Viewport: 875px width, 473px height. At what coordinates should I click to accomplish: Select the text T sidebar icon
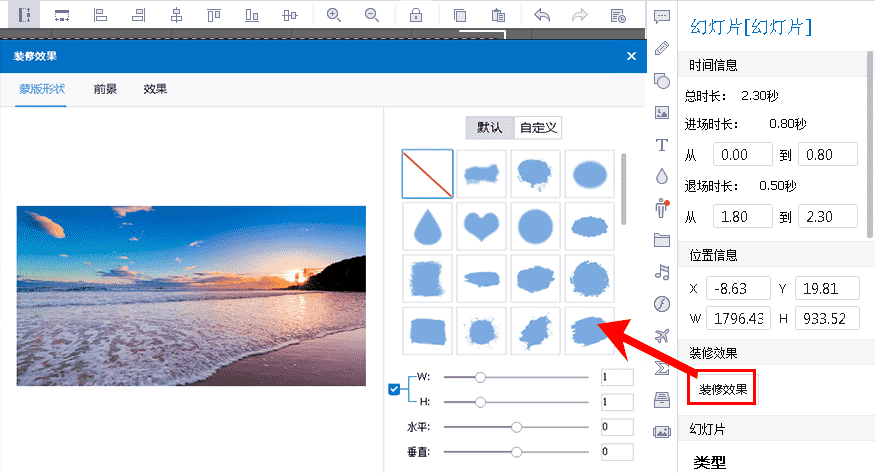(x=662, y=145)
